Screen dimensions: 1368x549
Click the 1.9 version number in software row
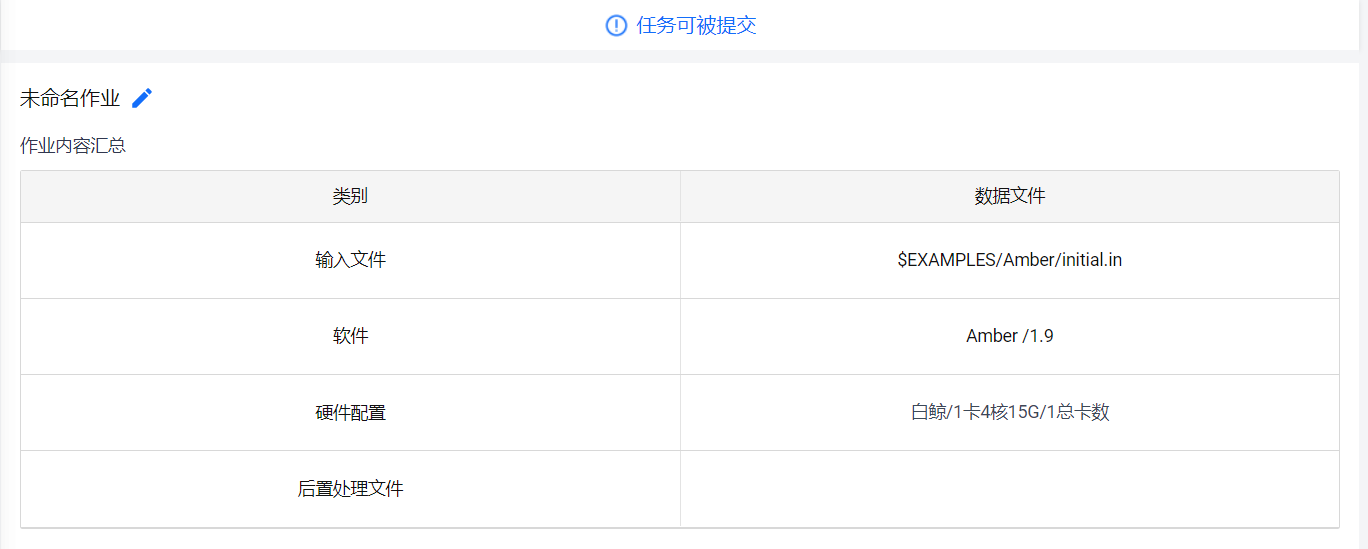point(1041,336)
